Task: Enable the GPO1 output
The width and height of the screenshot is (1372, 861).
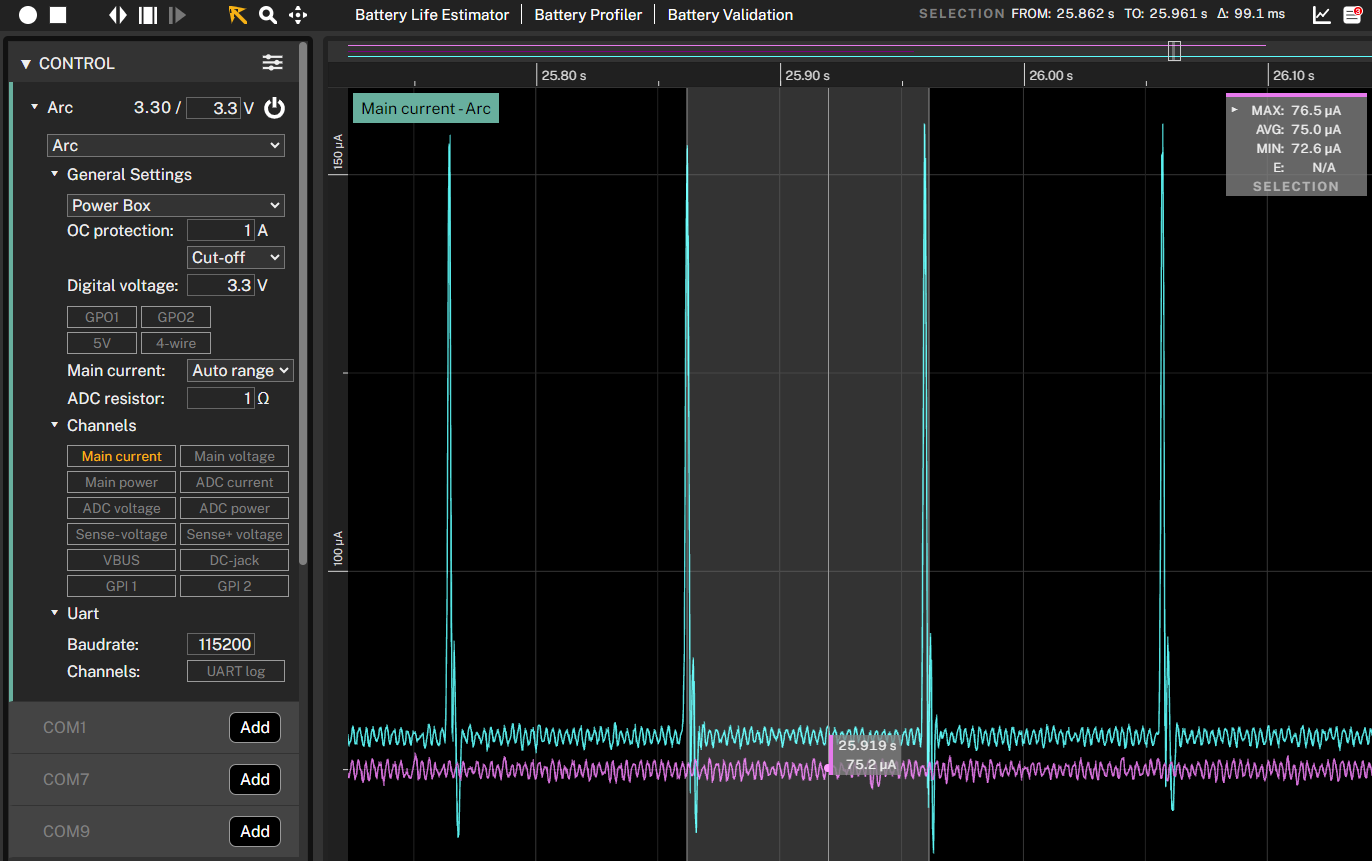Action: click(101, 317)
